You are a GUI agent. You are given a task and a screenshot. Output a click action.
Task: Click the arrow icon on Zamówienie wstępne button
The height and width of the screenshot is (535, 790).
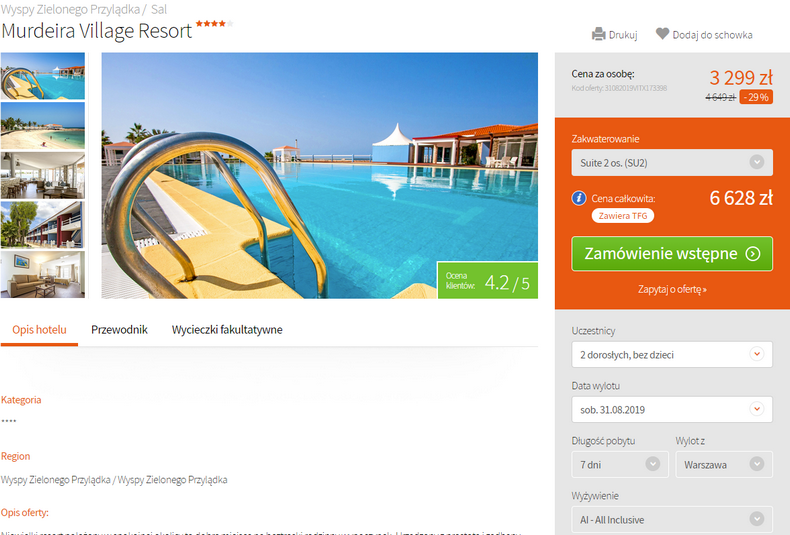tap(753, 253)
